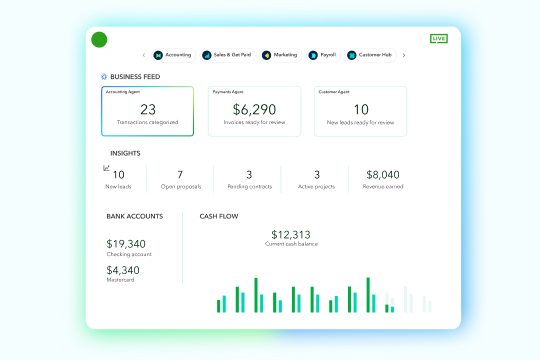
Task: Select $6,290 invoices ready for review
Action: coord(255,110)
